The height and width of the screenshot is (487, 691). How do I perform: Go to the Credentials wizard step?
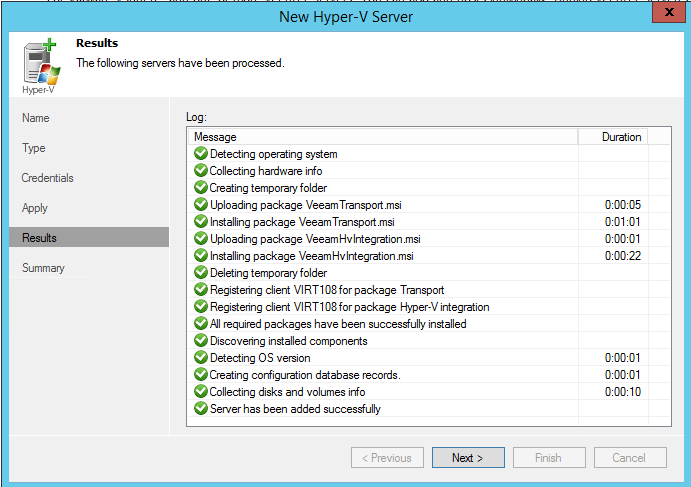point(48,178)
